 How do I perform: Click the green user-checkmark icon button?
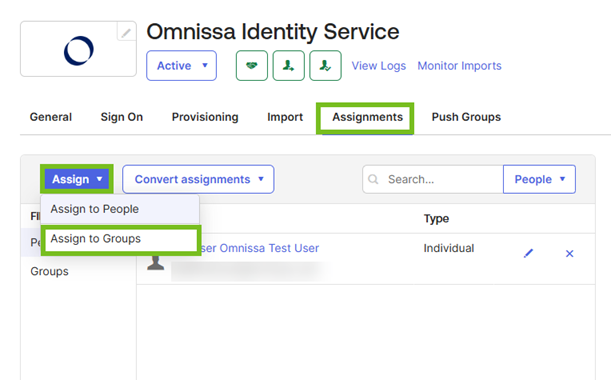325,65
